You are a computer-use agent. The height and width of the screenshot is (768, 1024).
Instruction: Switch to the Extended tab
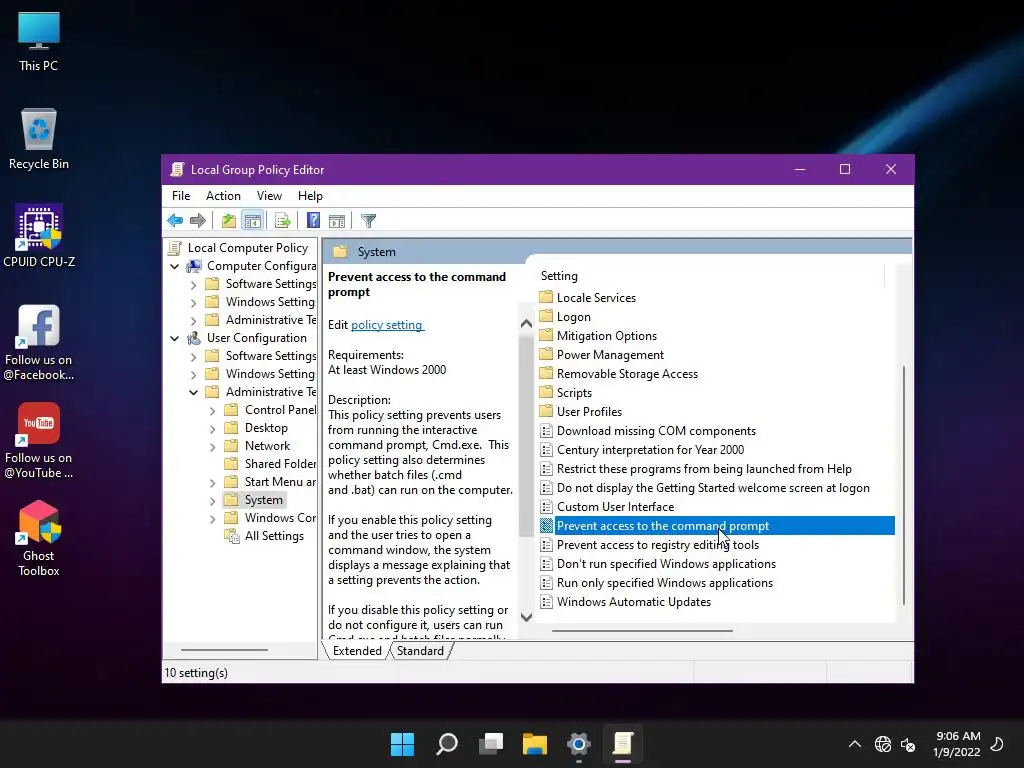click(x=357, y=650)
